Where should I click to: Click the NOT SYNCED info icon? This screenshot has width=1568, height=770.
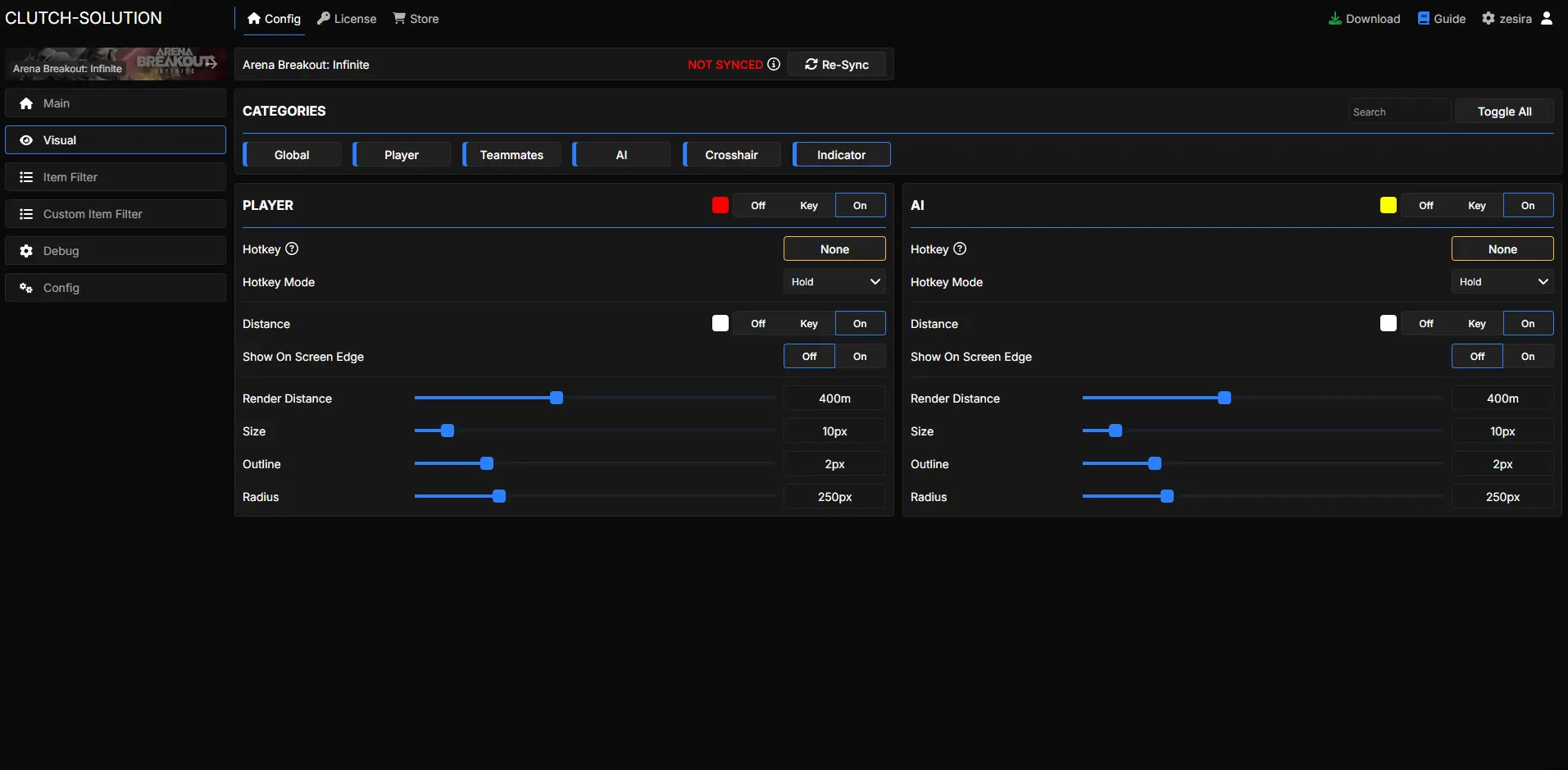click(774, 64)
